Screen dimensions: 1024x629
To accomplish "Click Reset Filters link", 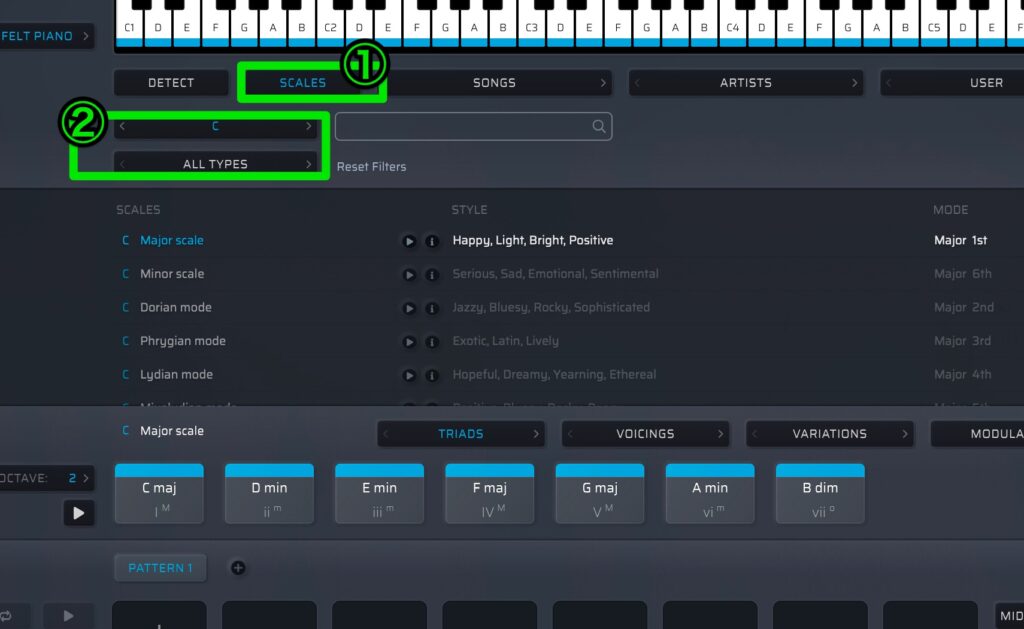I will pos(371,167).
